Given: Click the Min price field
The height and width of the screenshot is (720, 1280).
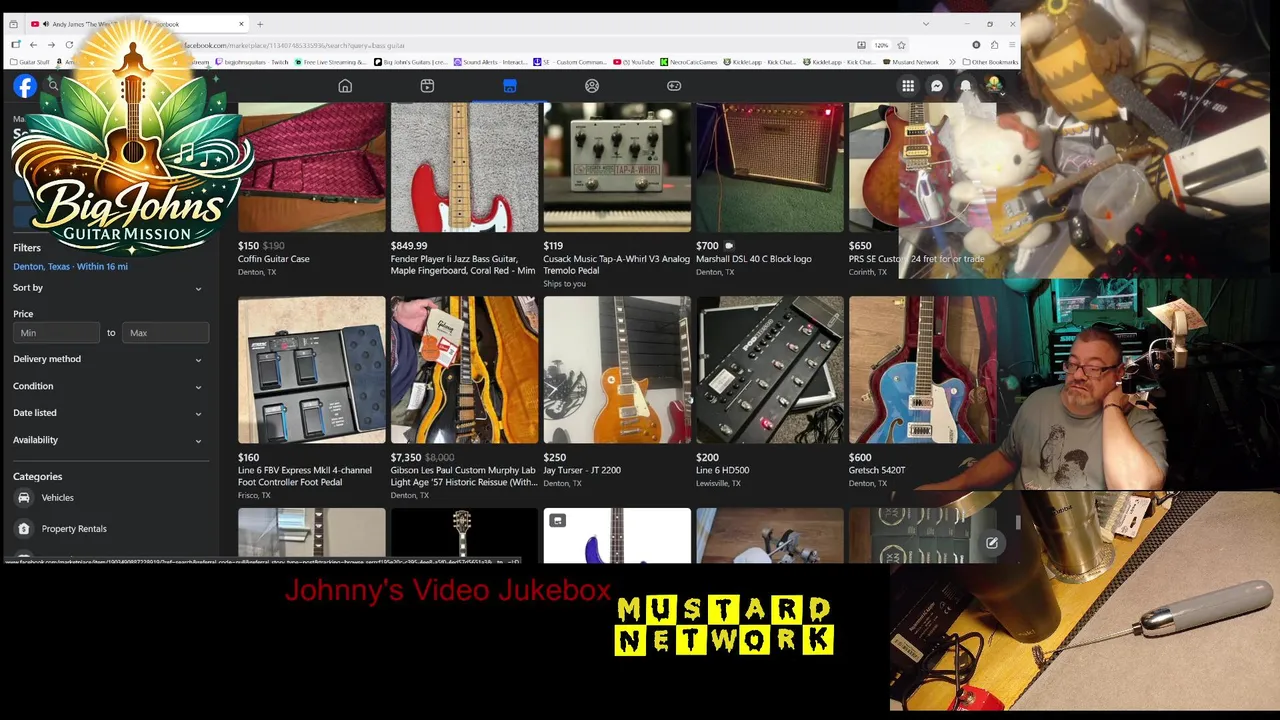Looking at the screenshot, I should [x=56, y=333].
